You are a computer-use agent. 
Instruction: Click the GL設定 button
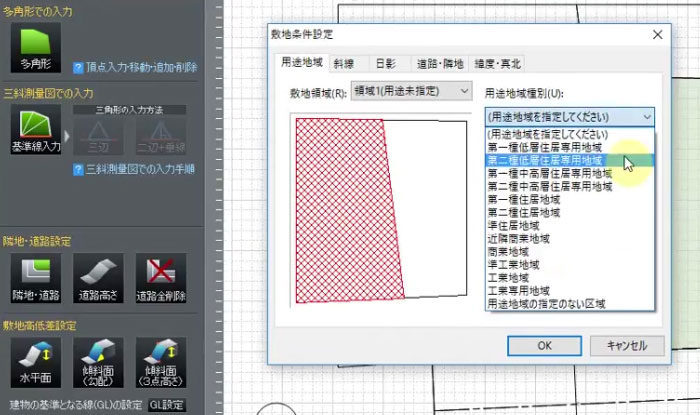point(166,405)
